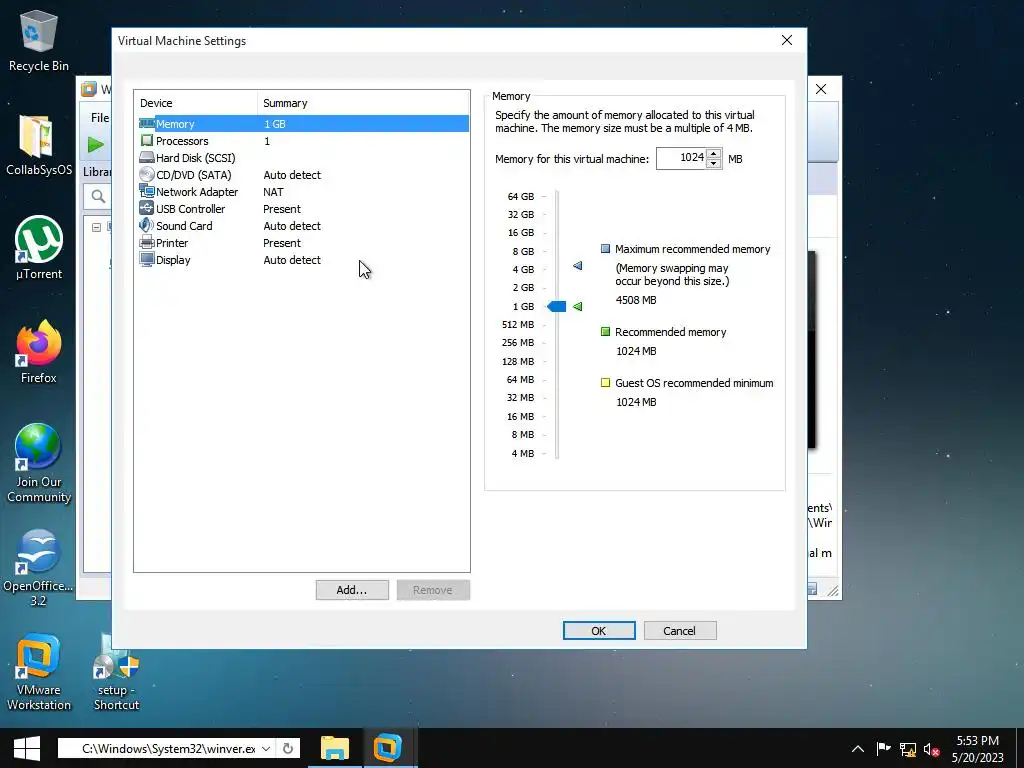Click the 'NAT' summary text
Screen dimensions: 1024x768
coord(273,192)
